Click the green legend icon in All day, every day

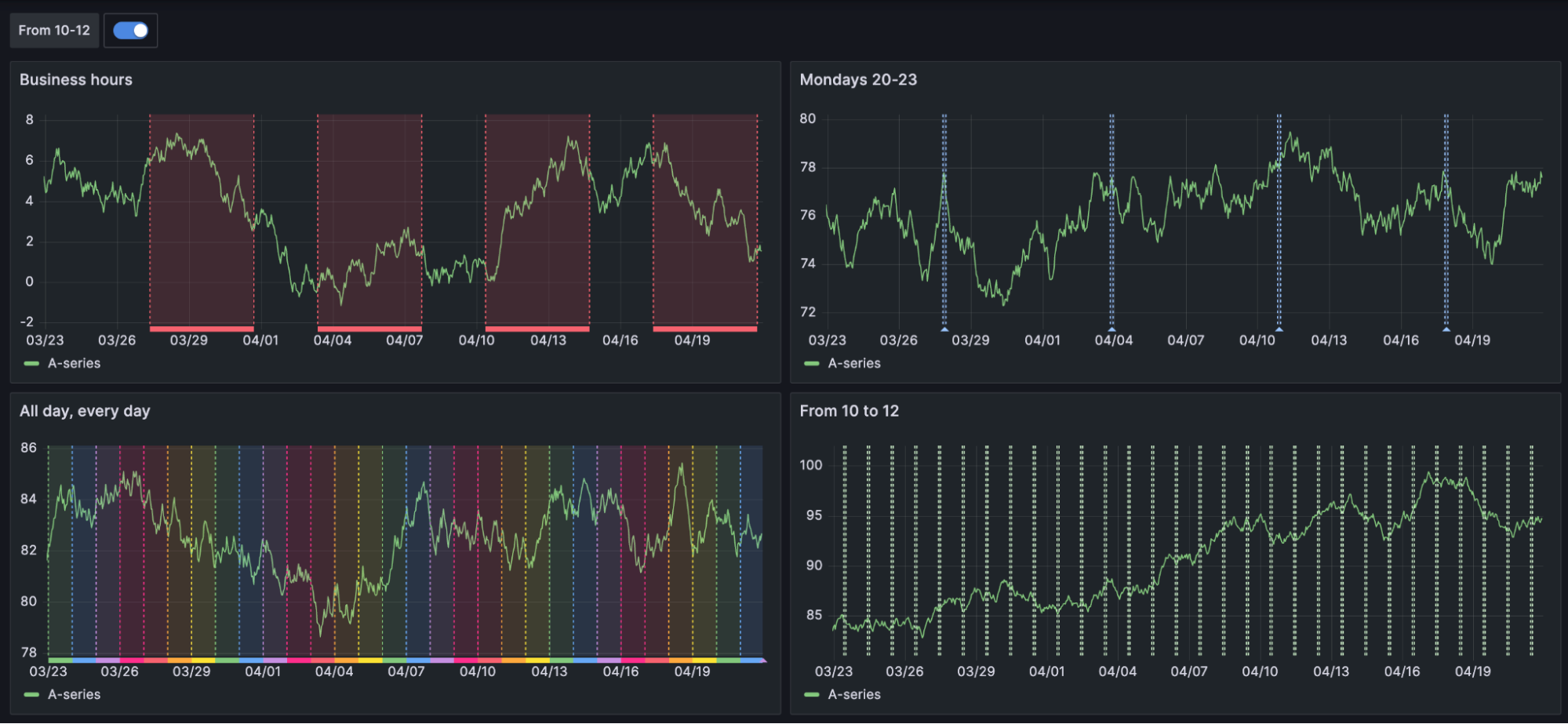pyautogui.click(x=31, y=694)
